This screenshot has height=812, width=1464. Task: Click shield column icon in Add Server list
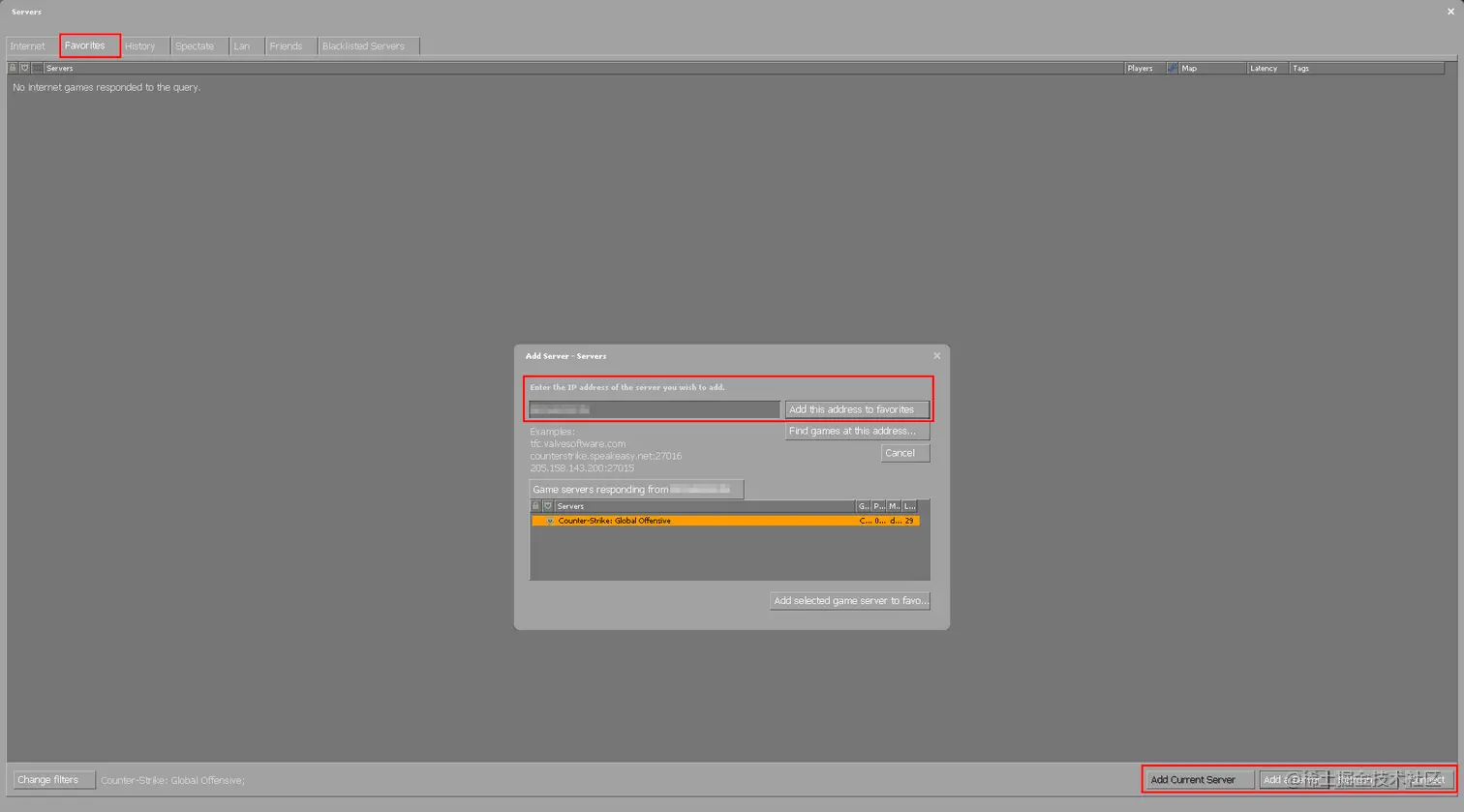click(x=548, y=506)
